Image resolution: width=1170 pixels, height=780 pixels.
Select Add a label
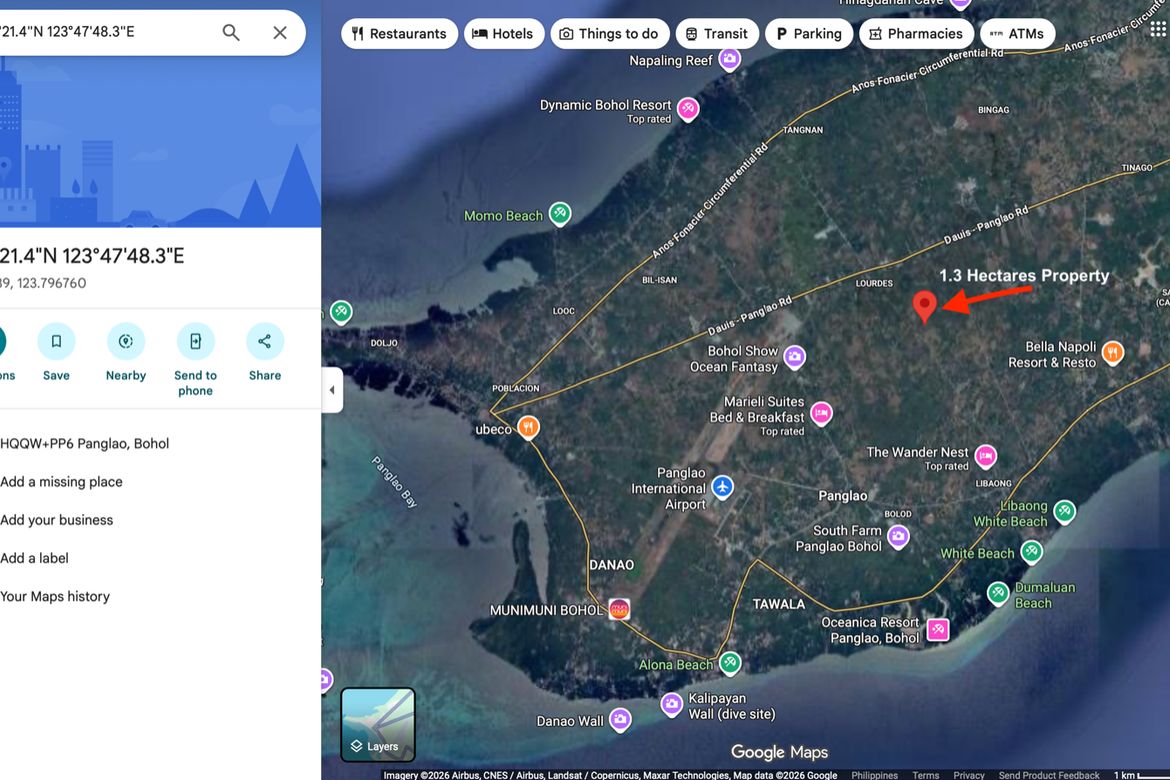click(34, 558)
